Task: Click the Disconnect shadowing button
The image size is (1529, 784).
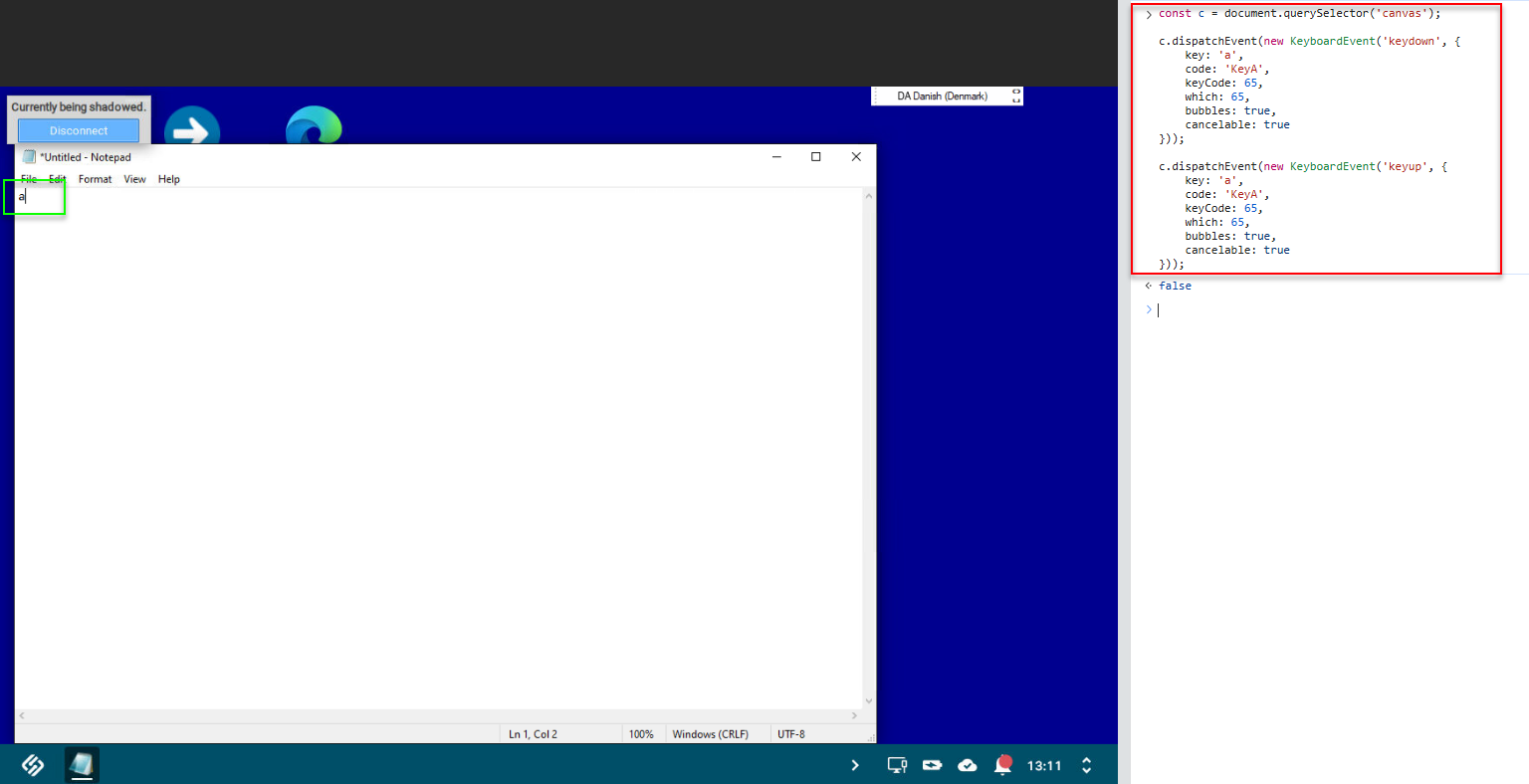Action: [79, 130]
